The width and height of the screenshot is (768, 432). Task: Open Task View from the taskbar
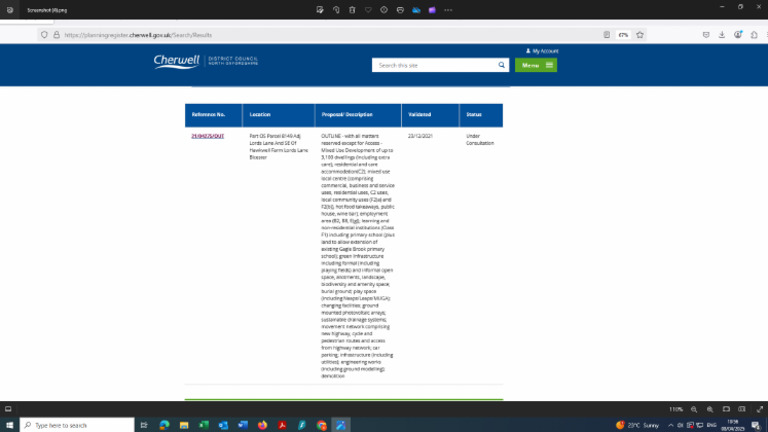tap(144, 425)
